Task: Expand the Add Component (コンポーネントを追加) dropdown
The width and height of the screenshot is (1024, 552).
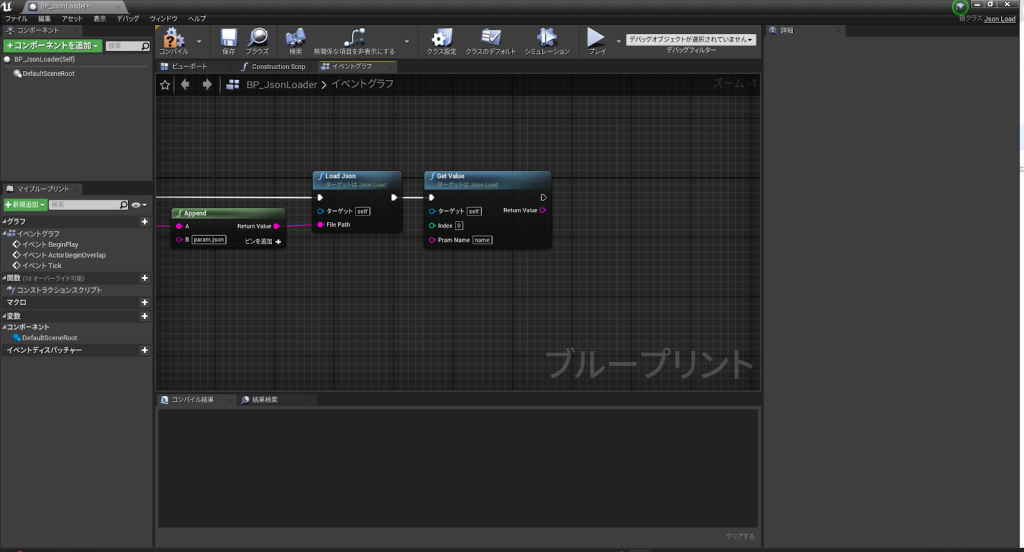Action: pyautogui.click(x=52, y=46)
